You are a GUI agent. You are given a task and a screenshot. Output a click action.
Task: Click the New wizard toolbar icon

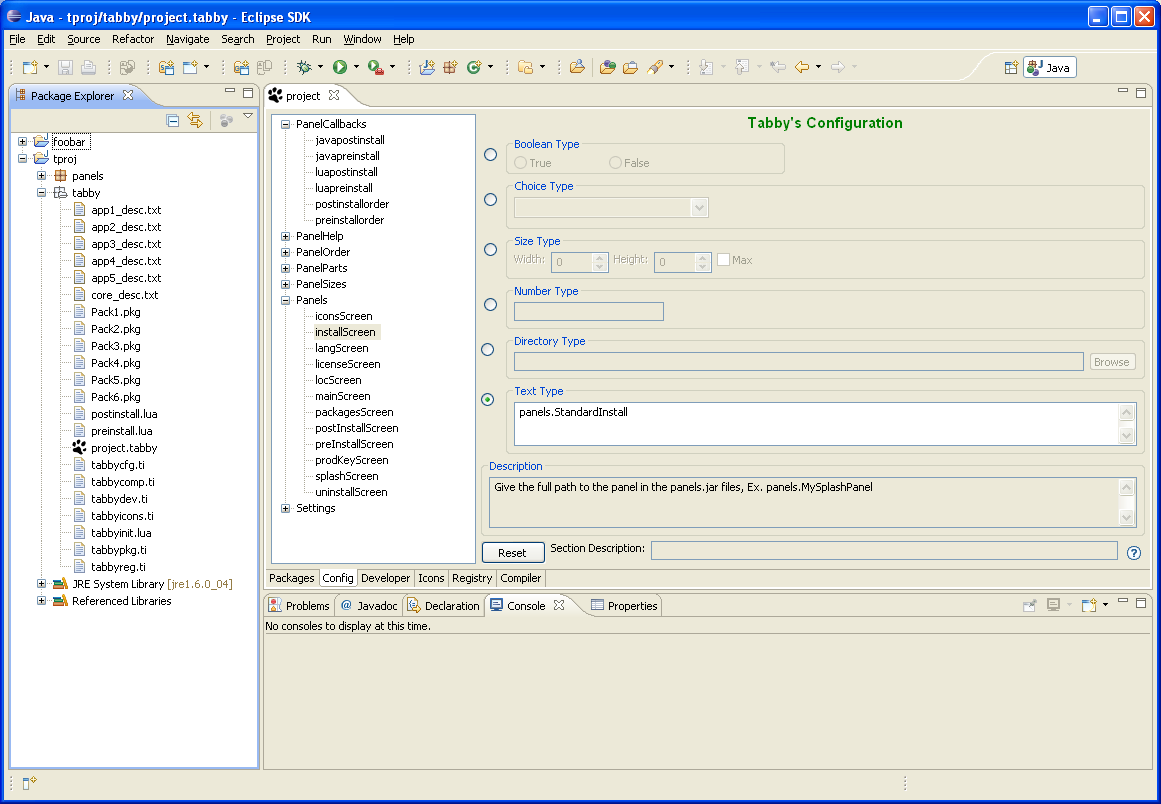pos(30,67)
